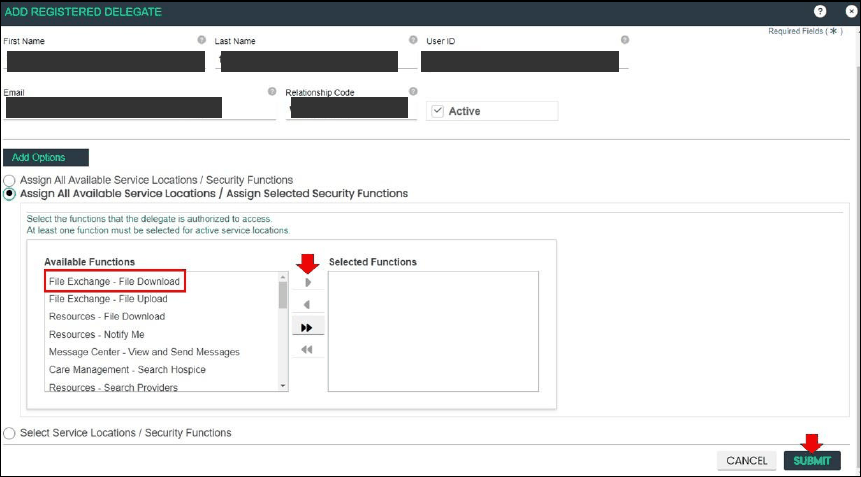
Task: Toggle the Active checkbox
Action: tap(438, 111)
